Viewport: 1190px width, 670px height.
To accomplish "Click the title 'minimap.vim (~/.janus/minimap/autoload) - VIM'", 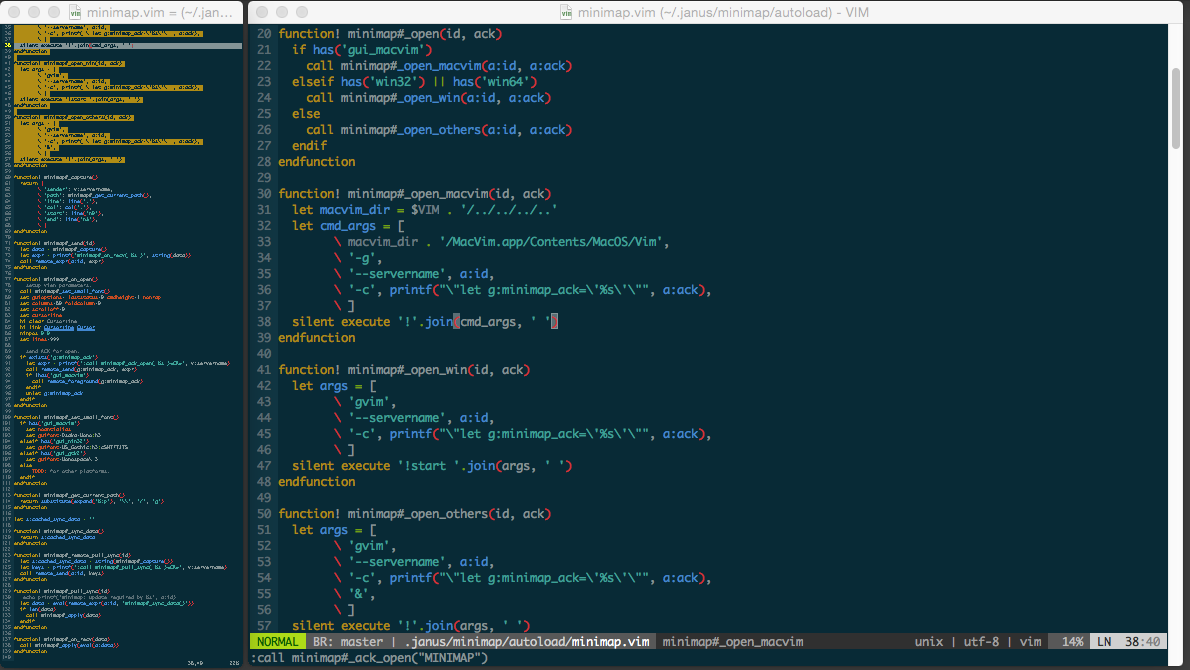I will point(723,12).
